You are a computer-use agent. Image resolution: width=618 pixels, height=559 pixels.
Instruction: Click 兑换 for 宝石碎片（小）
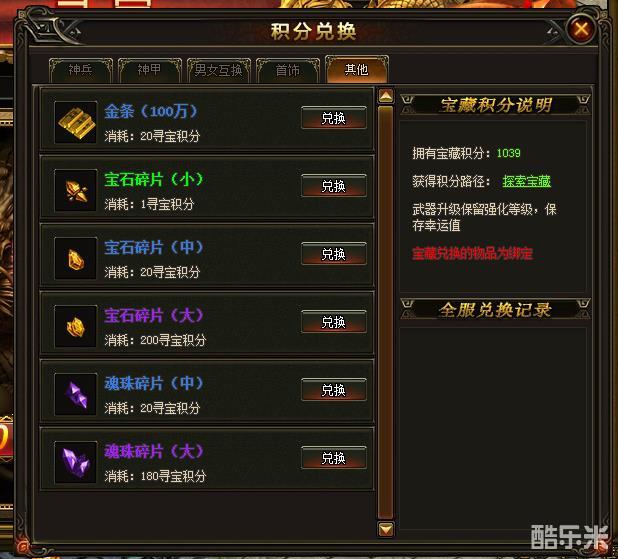(334, 186)
